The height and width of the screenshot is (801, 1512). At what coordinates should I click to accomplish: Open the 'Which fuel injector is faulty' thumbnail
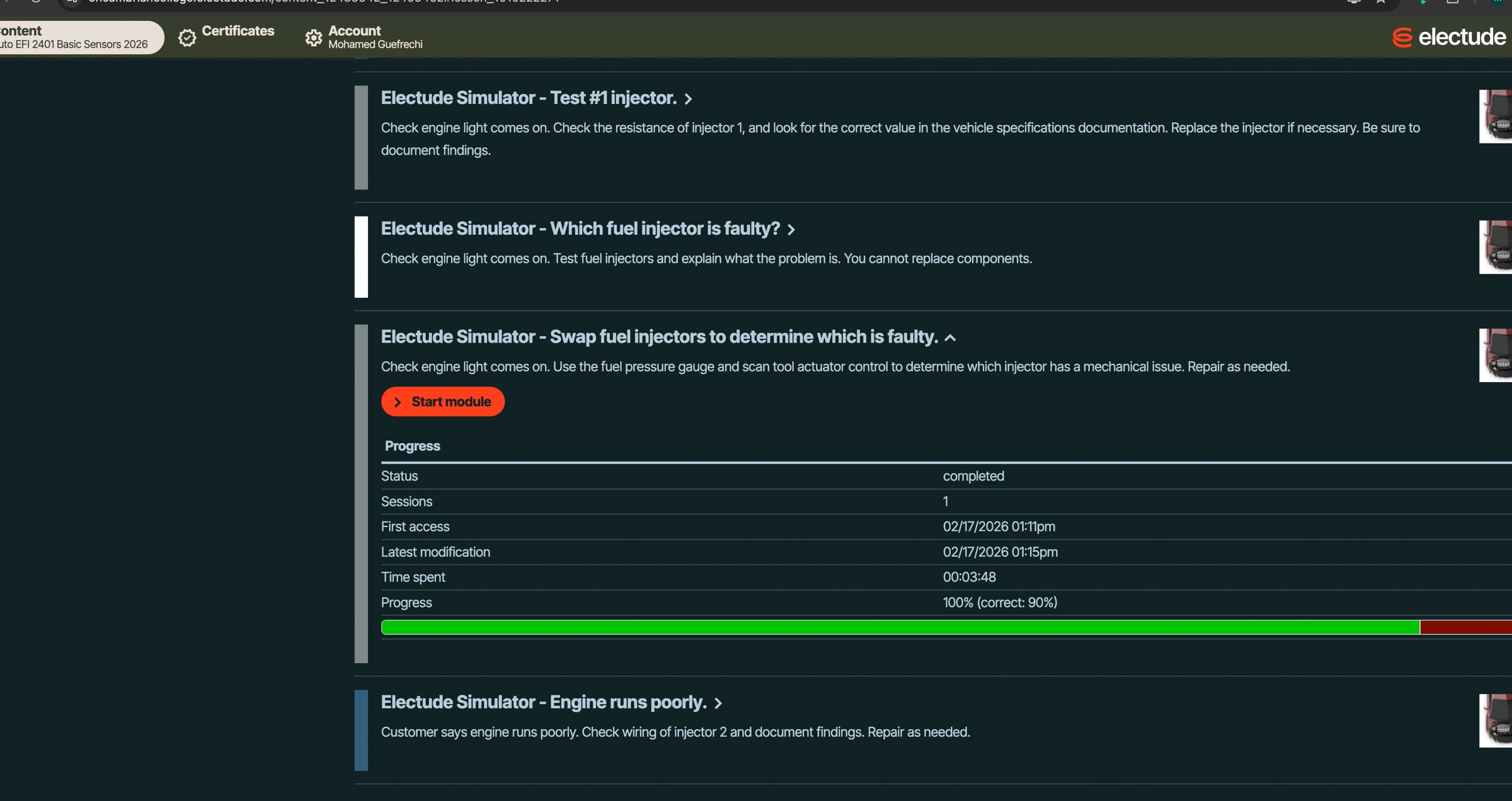(x=1496, y=247)
